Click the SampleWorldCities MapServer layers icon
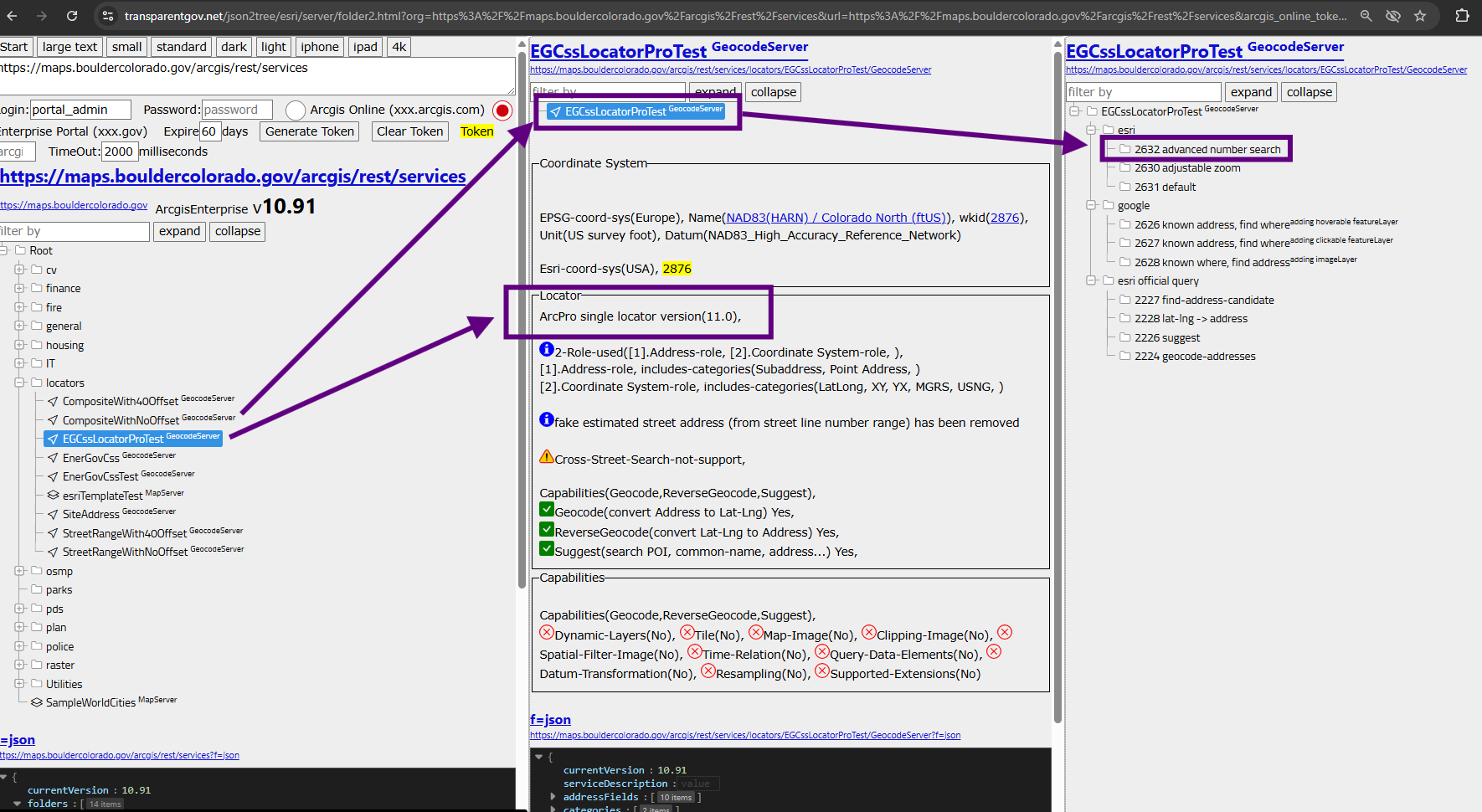The image size is (1482, 812). [x=37, y=703]
